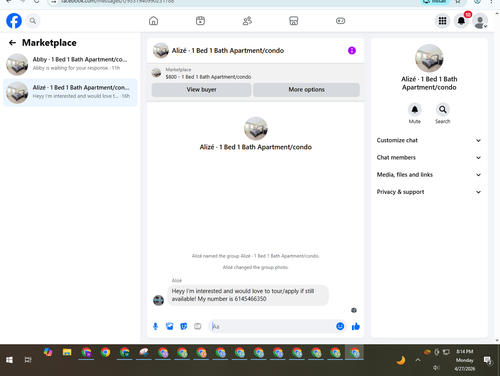Open the Facebook logo home link
The image size is (500, 376).
point(14,21)
